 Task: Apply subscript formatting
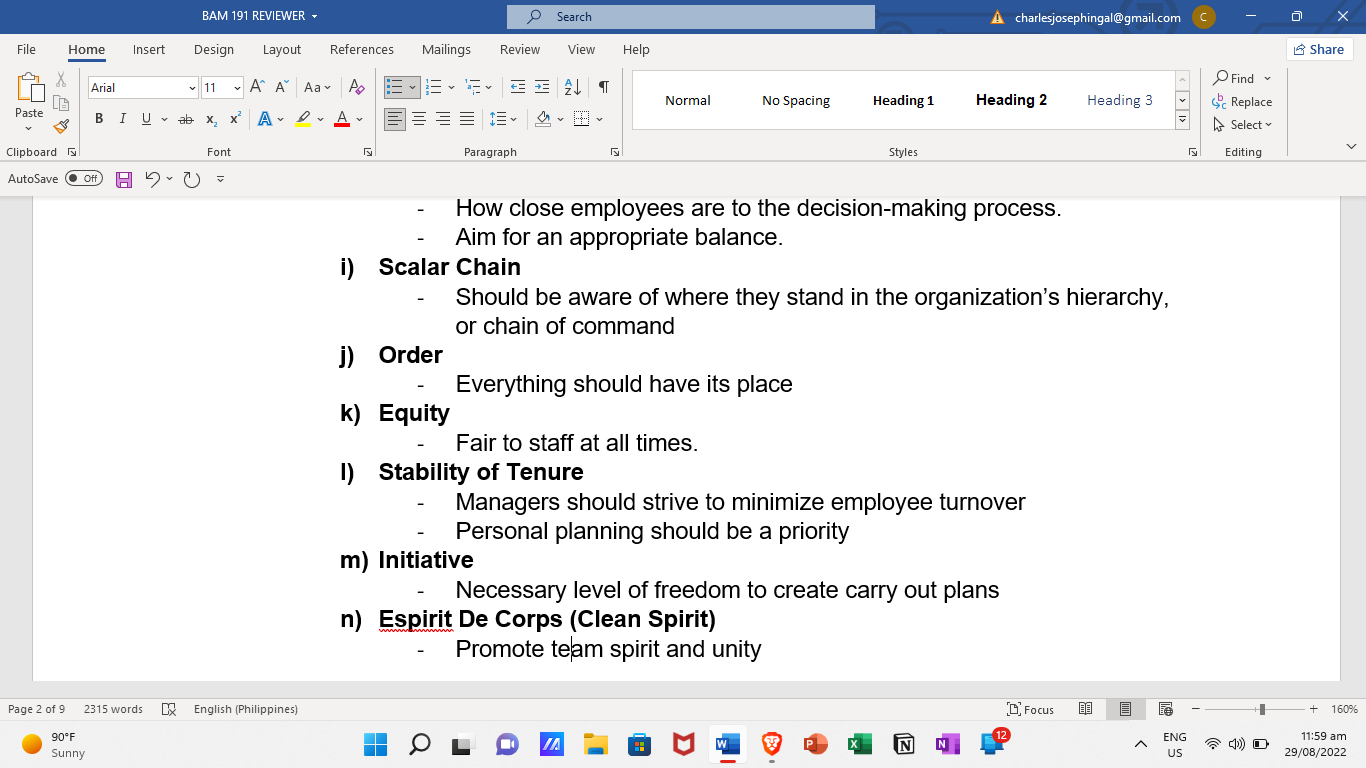[x=211, y=119]
